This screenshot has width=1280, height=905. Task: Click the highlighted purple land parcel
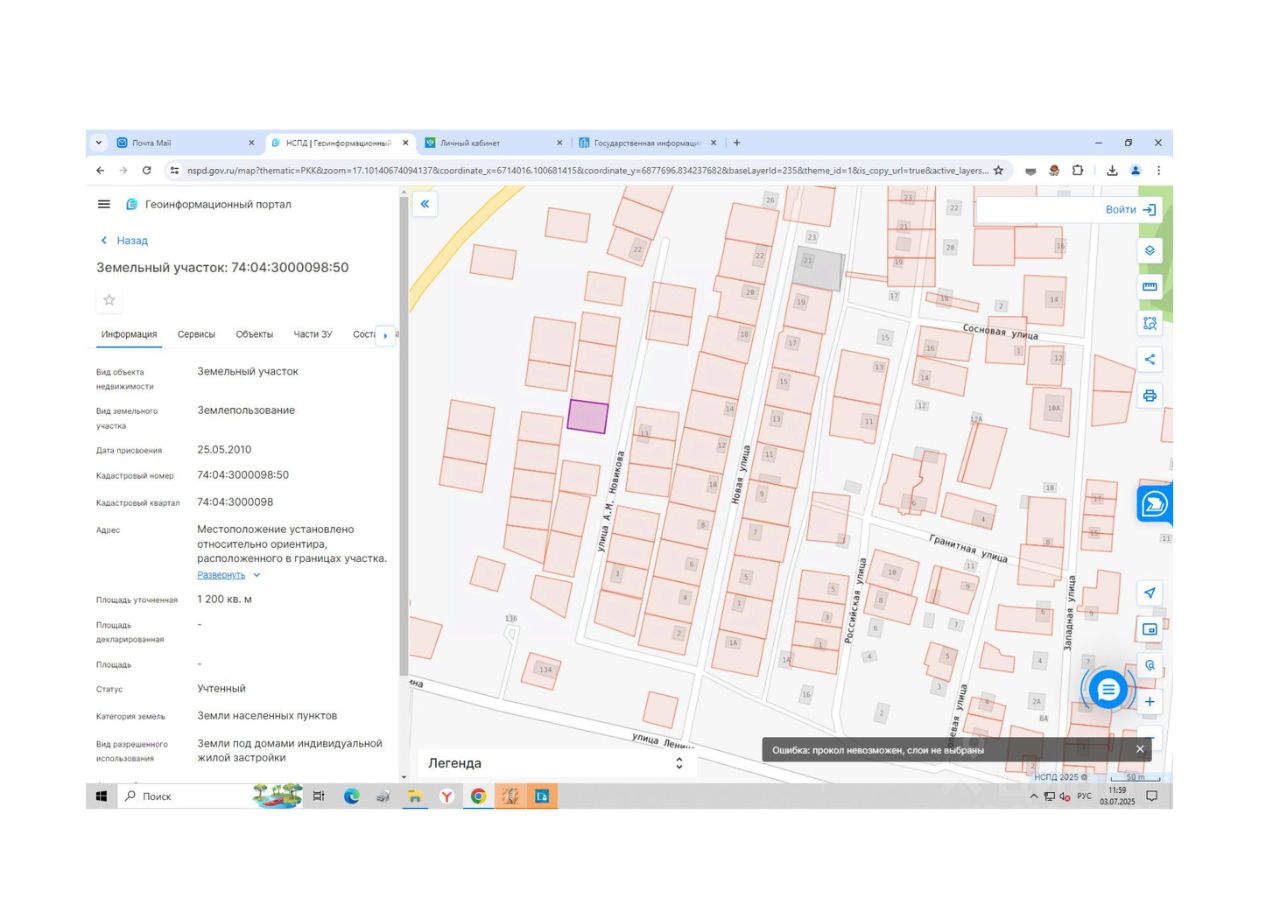[588, 416]
